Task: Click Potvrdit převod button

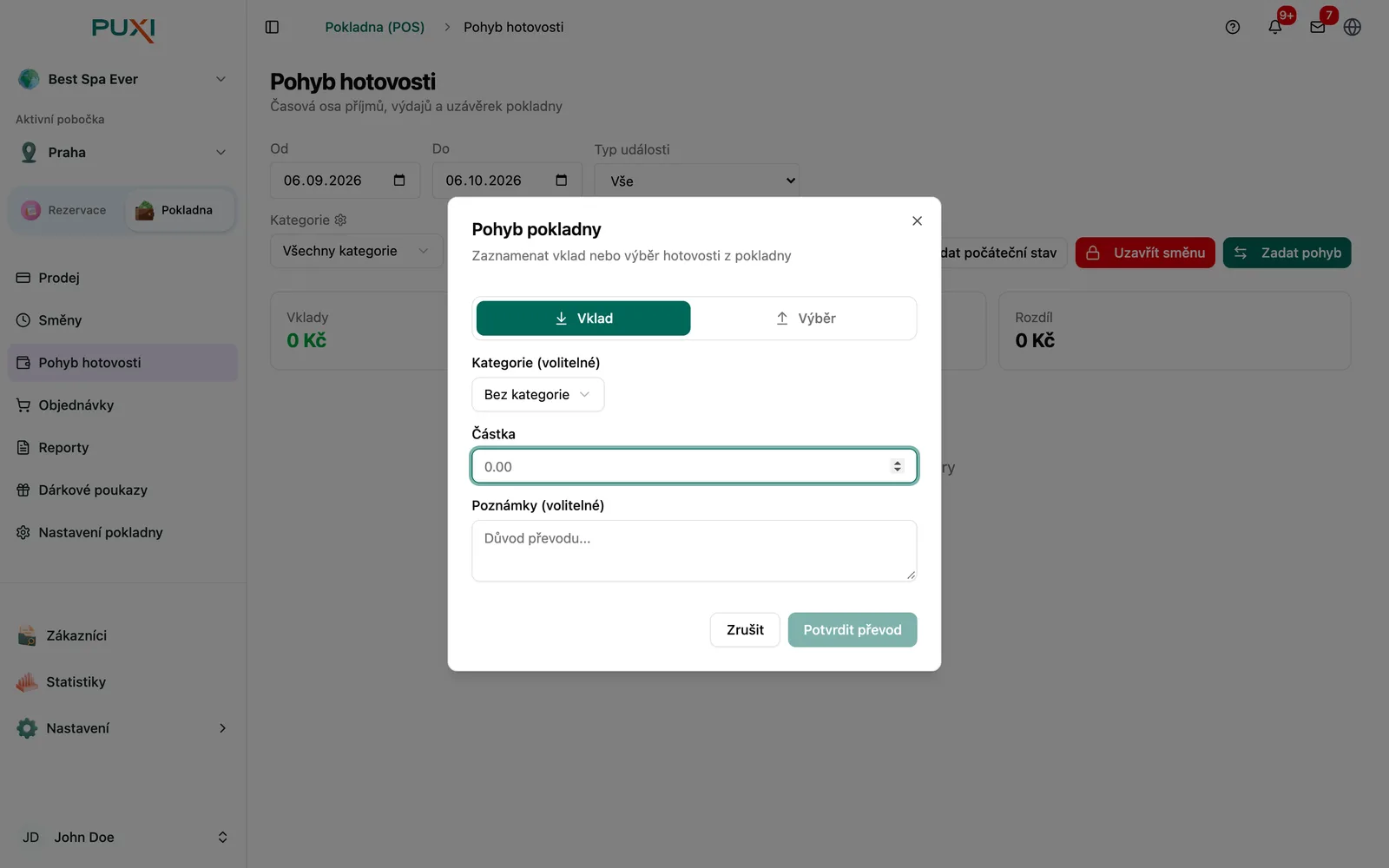Action: [852, 630]
